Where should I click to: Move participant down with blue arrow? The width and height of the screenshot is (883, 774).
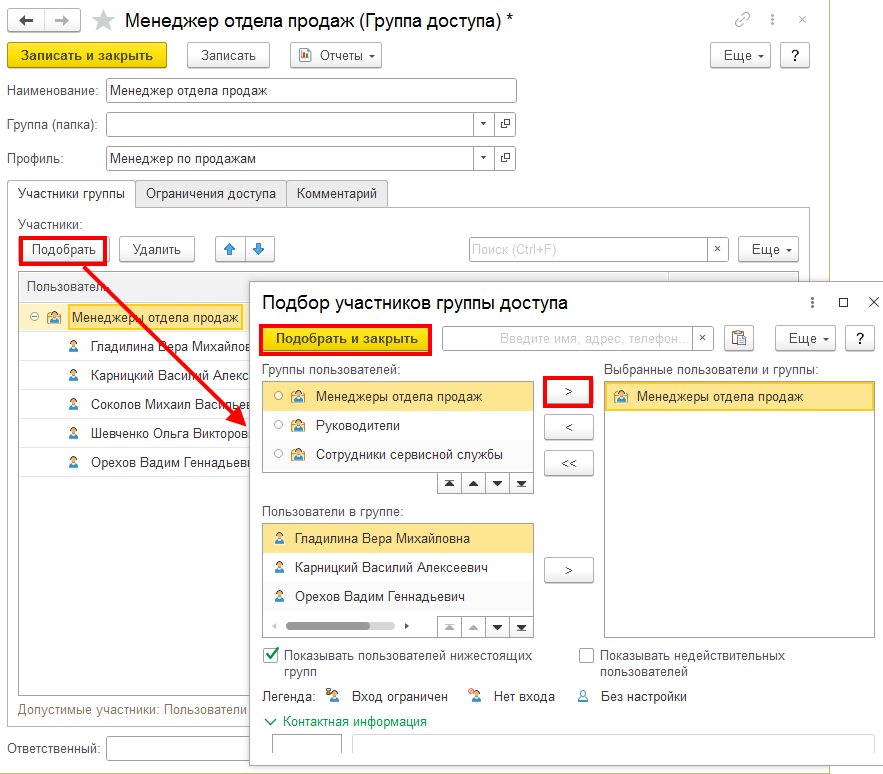(259, 249)
